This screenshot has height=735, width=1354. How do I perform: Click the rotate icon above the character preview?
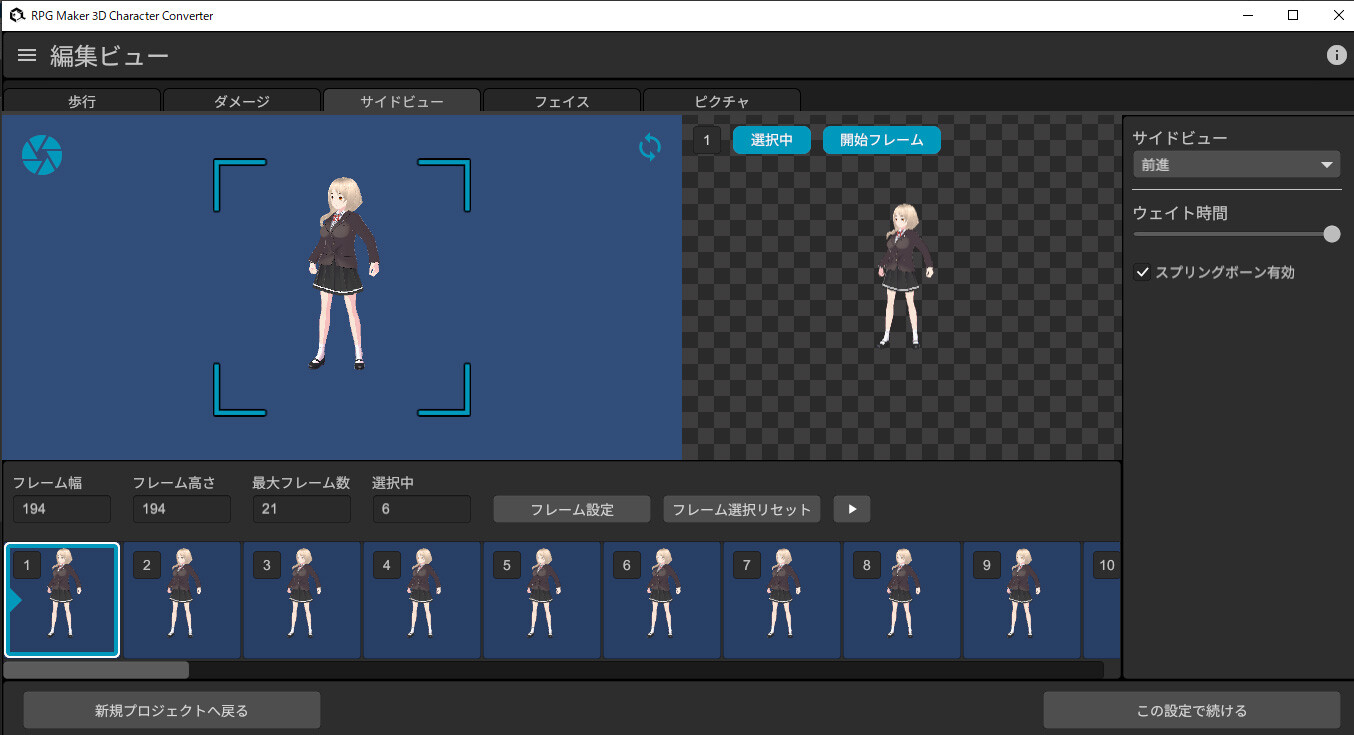coord(649,147)
